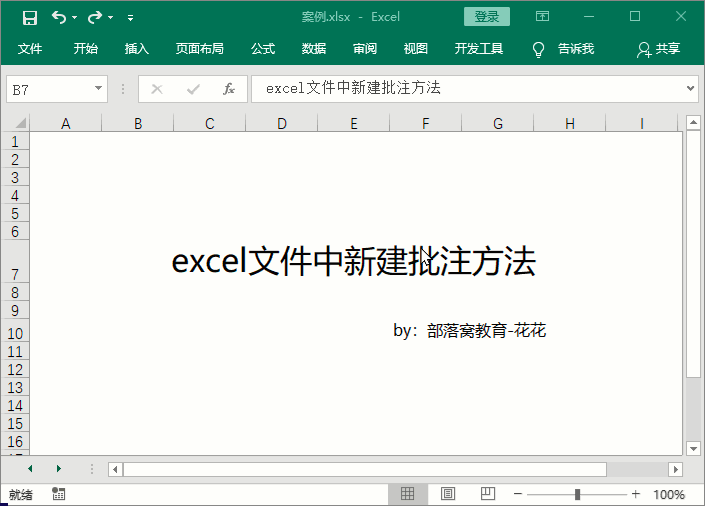This screenshot has width=705, height=506.
Task: Select column E header
Action: tap(353, 123)
